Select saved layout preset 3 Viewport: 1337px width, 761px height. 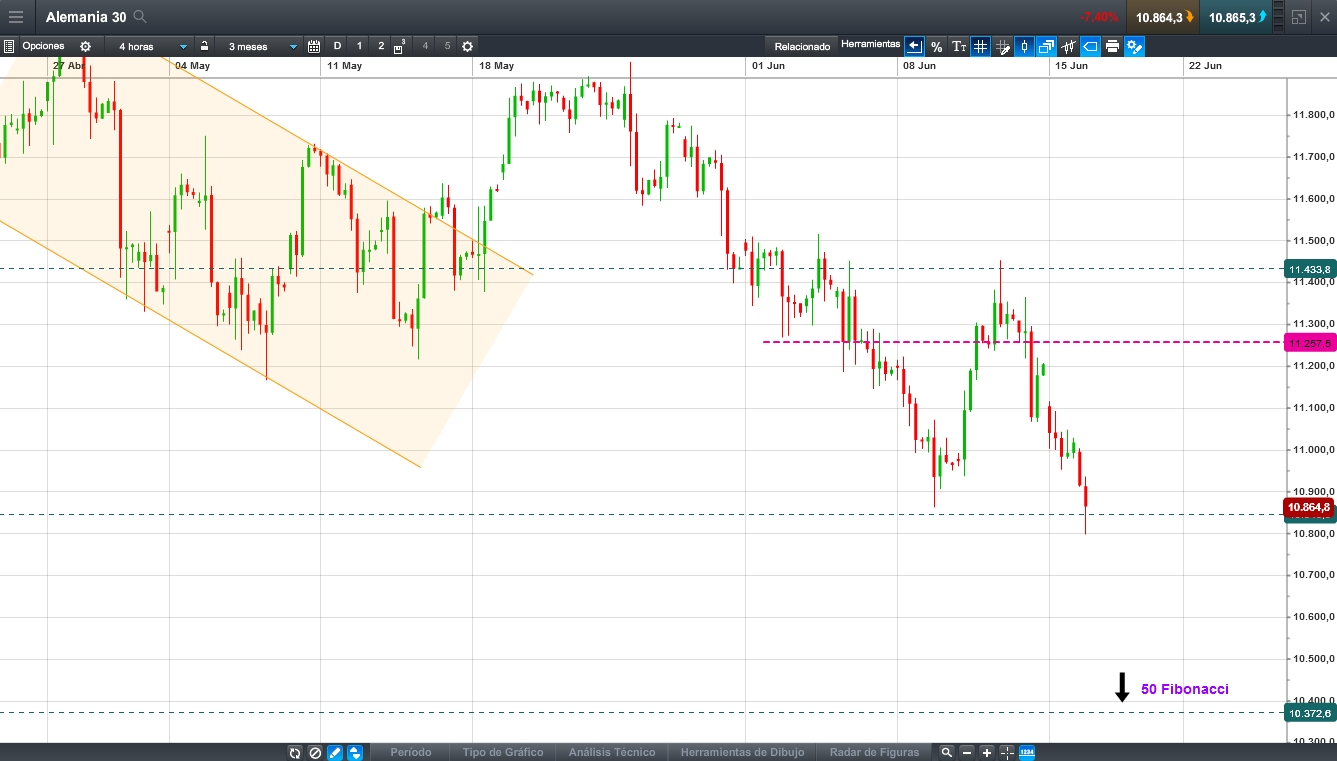[399, 46]
